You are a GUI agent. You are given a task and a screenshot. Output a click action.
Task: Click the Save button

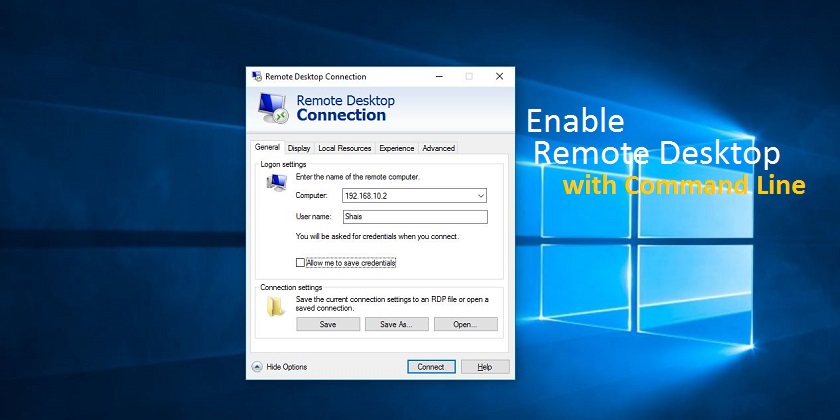pos(328,324)
